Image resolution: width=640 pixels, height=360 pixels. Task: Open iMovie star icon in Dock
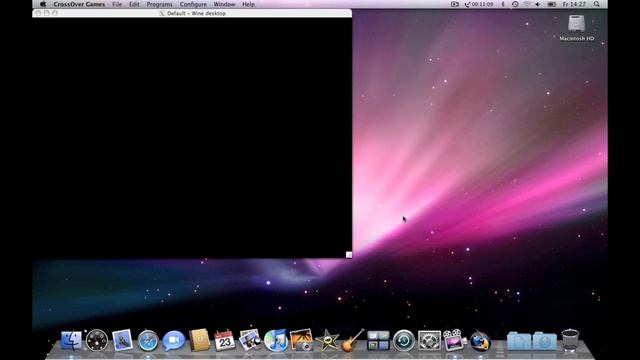click(327, 340)
